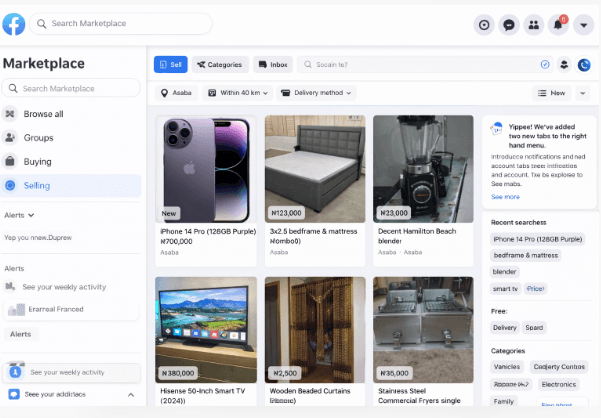Open the Messenger chat icon
This screenshot has width=601, height=418.
(509, 25)
